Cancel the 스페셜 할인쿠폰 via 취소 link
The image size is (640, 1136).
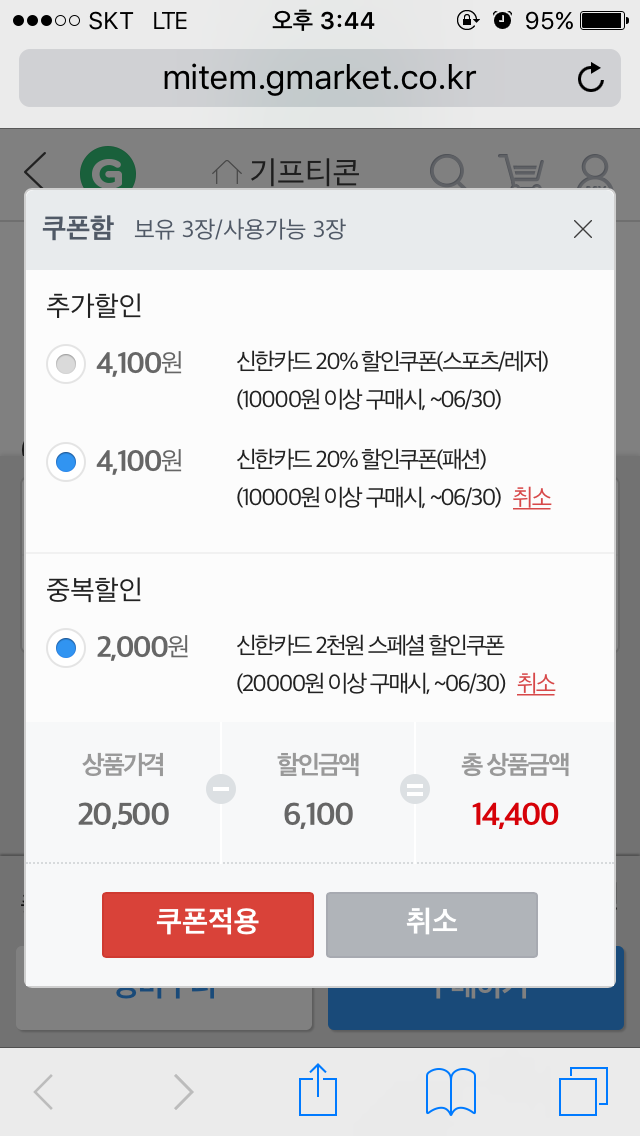point(536,684)
